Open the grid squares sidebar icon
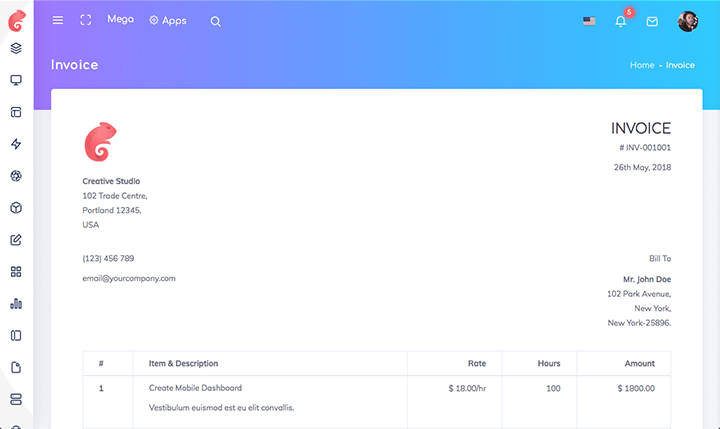The image size is (720, 429). 16,272
